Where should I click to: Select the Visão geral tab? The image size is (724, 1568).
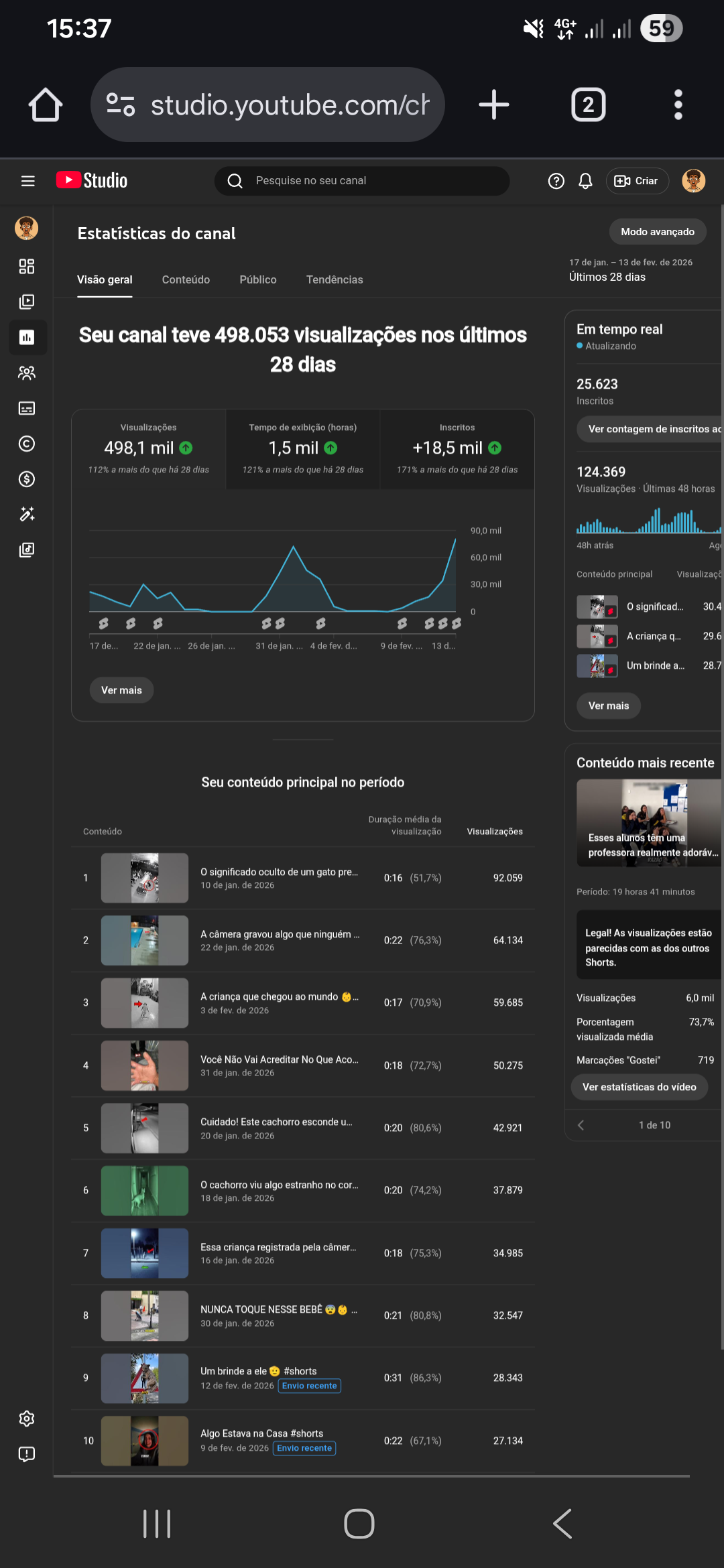click(x=105, y=280)
